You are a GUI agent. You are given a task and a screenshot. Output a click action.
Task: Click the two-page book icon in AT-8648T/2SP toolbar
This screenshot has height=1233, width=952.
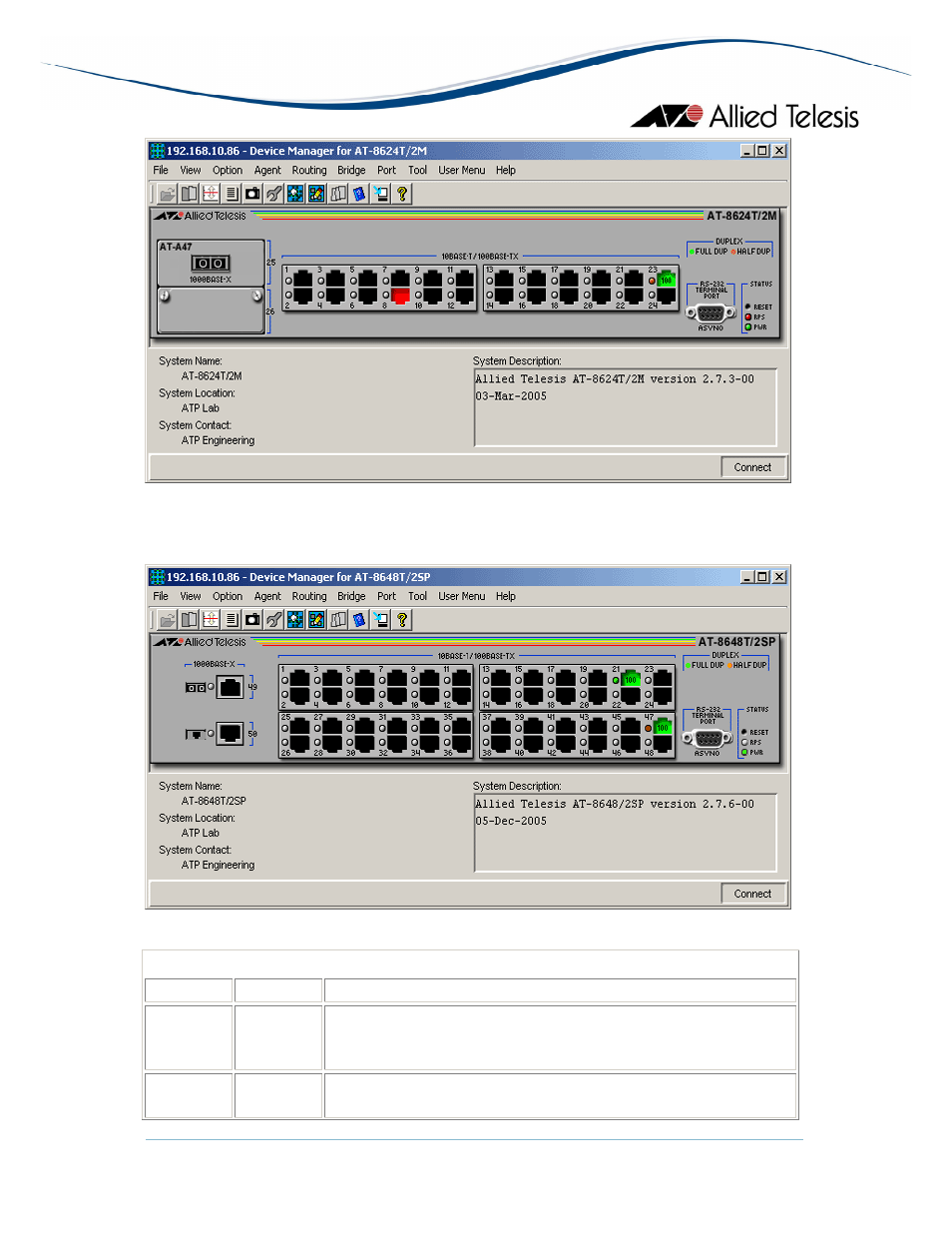[x=189, y=620]
